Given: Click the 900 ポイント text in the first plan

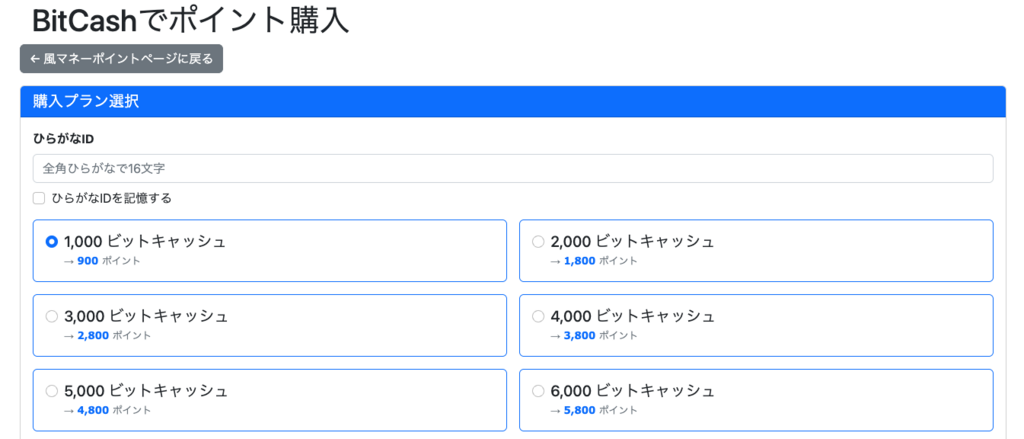Looking at the screenshot, I should 108,261.
